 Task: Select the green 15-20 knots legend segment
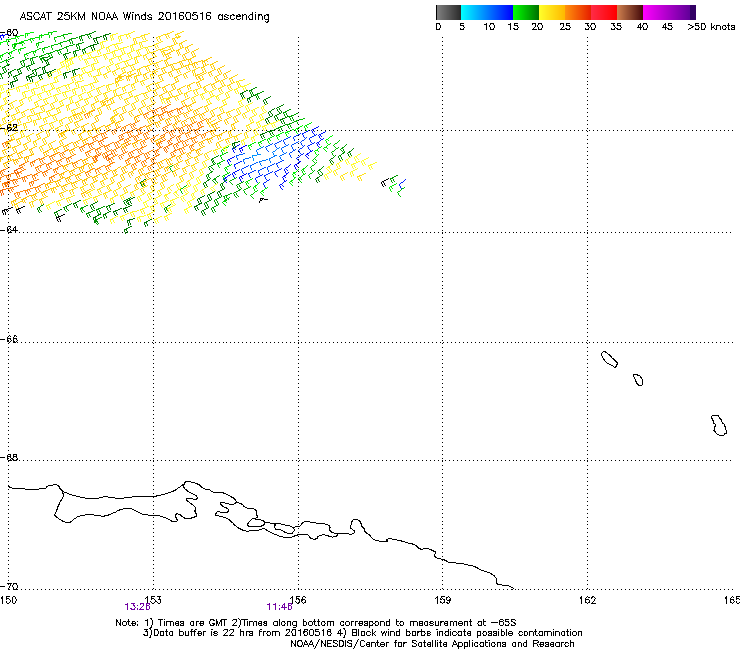(x=526, y=12)
